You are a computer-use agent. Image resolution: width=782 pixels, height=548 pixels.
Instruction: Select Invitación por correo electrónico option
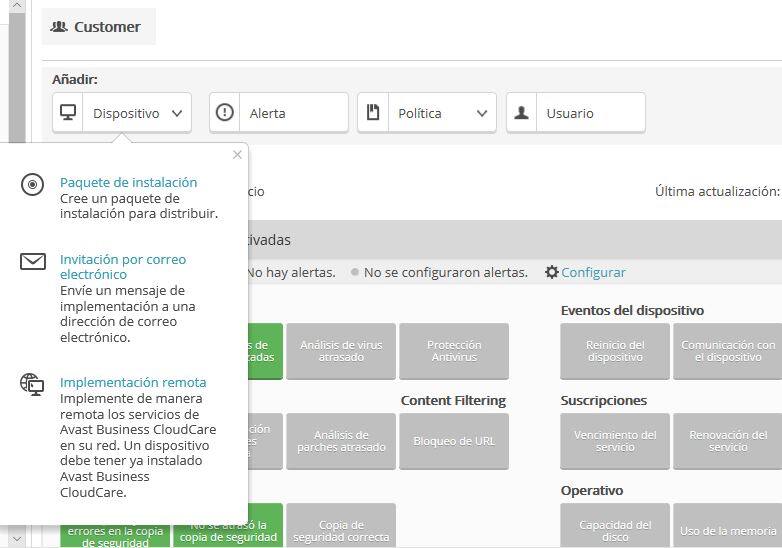[x=122, y=266]
